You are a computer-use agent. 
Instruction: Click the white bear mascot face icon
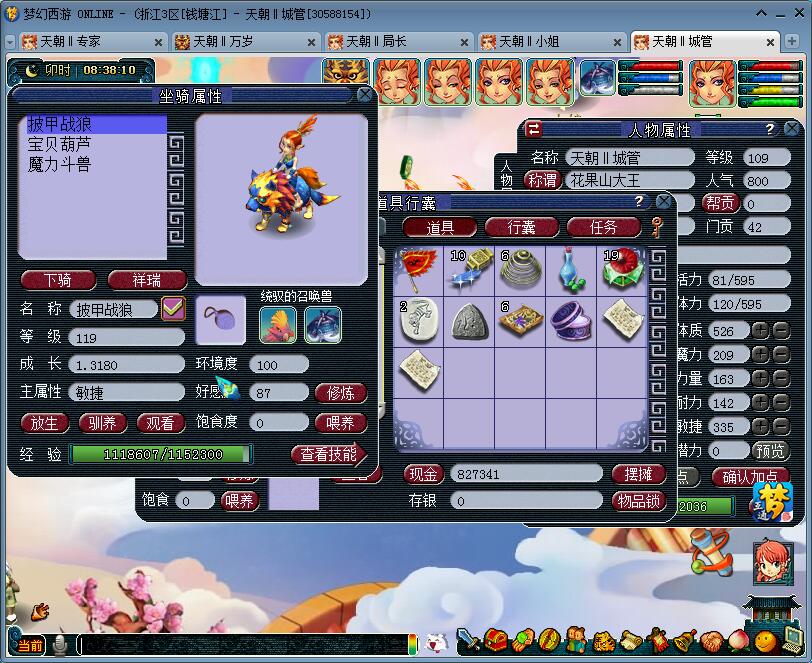(x=436, y=643)
